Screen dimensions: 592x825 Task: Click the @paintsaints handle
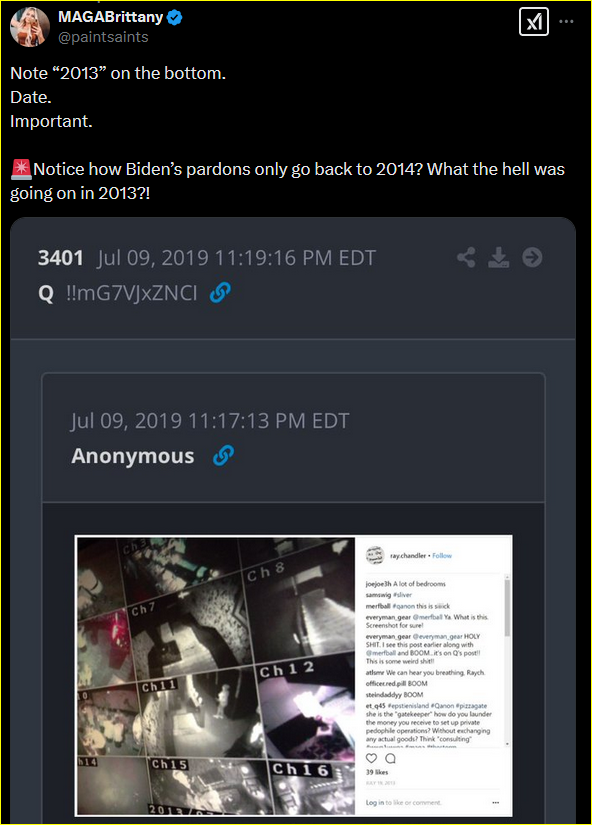[x=103, y=37]
